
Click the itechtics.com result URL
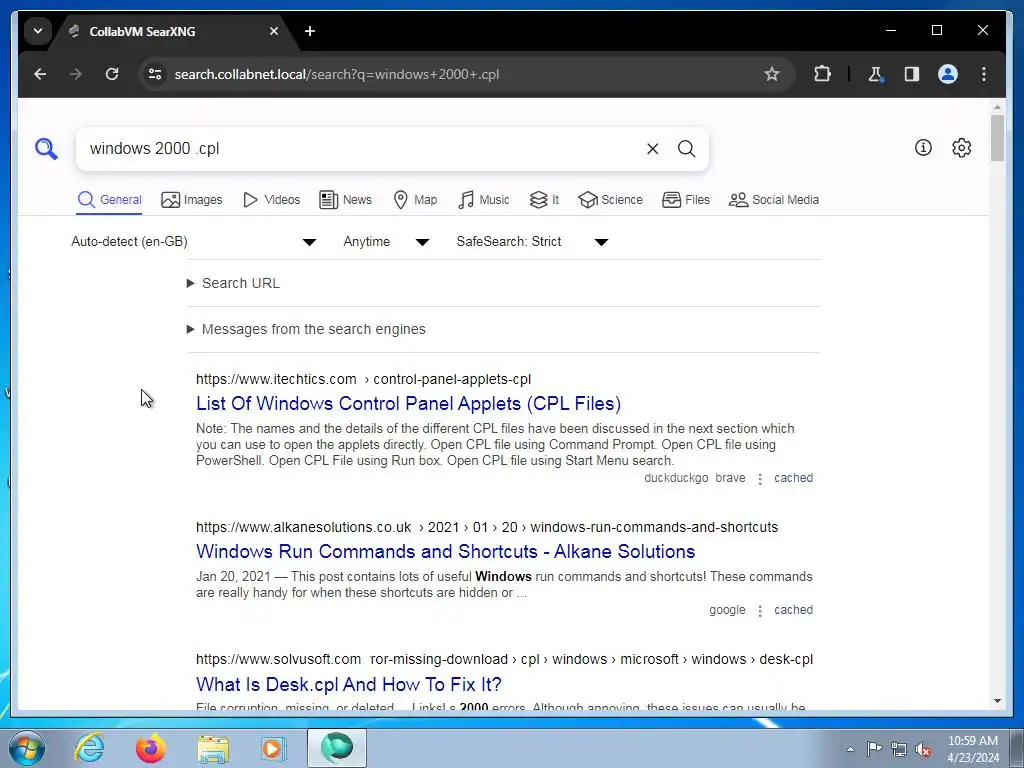363,379
